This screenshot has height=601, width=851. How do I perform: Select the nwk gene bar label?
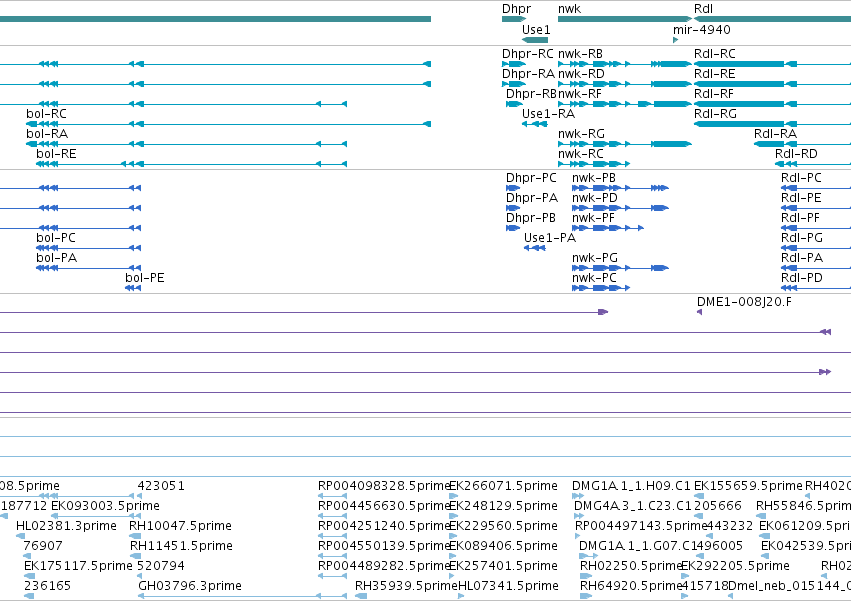point(569,9)
